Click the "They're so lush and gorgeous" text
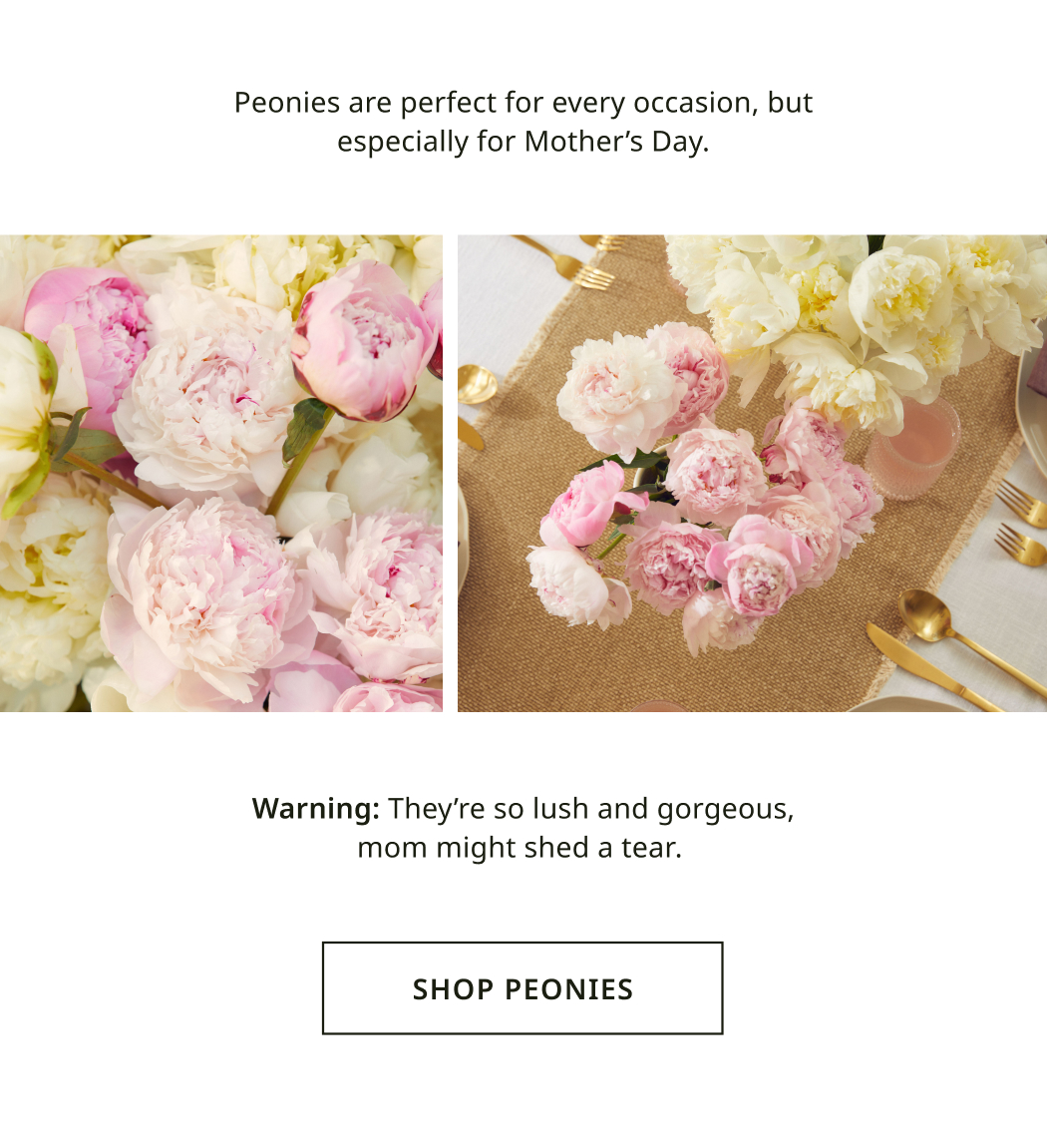The height and width of the screenshot is (1148, 1047). [591, 808]
